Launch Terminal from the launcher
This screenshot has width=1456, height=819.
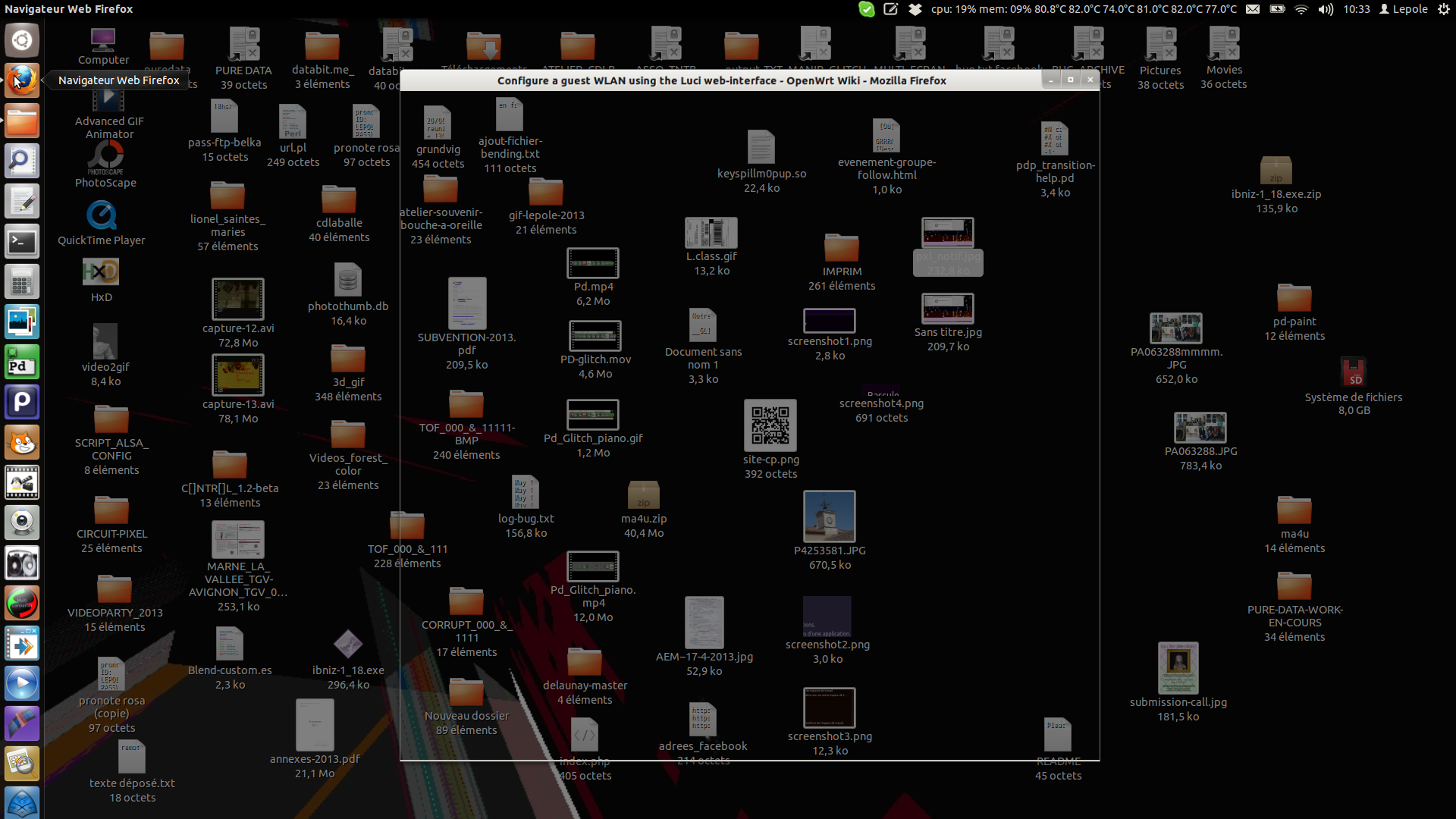click(x=22, y=242)
